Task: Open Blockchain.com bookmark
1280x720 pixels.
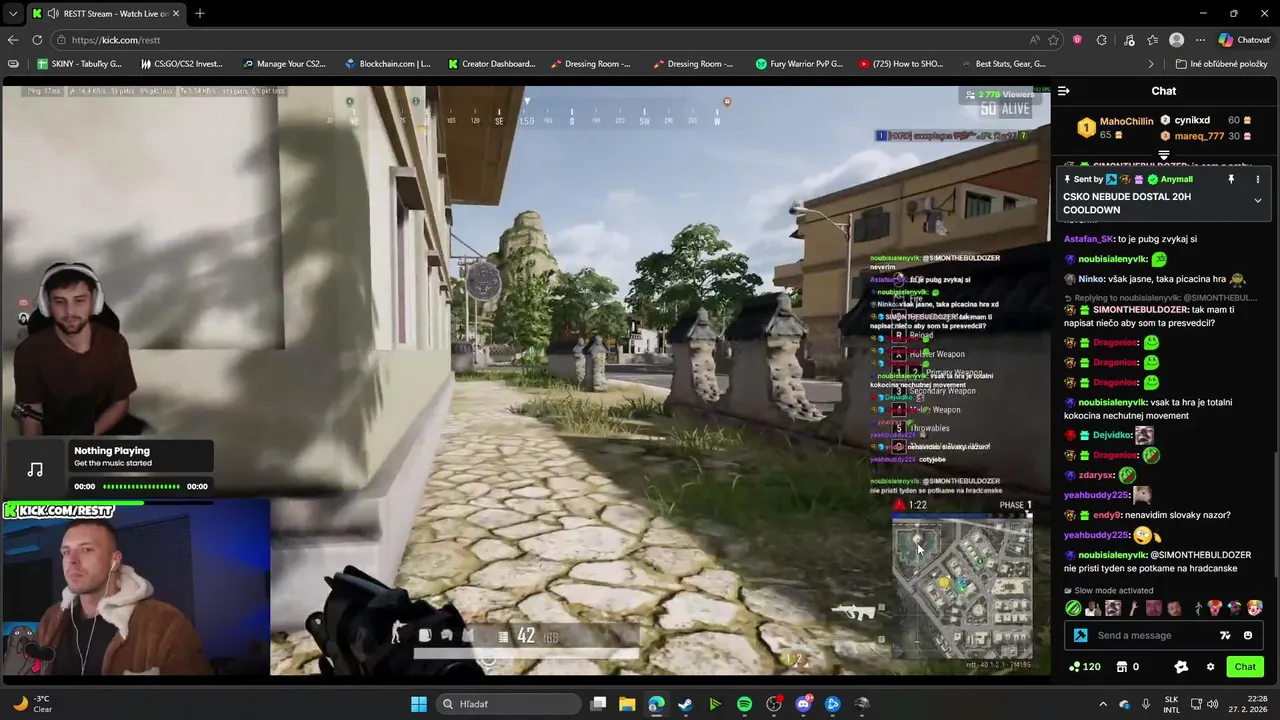Action: [x=387, y=64]
